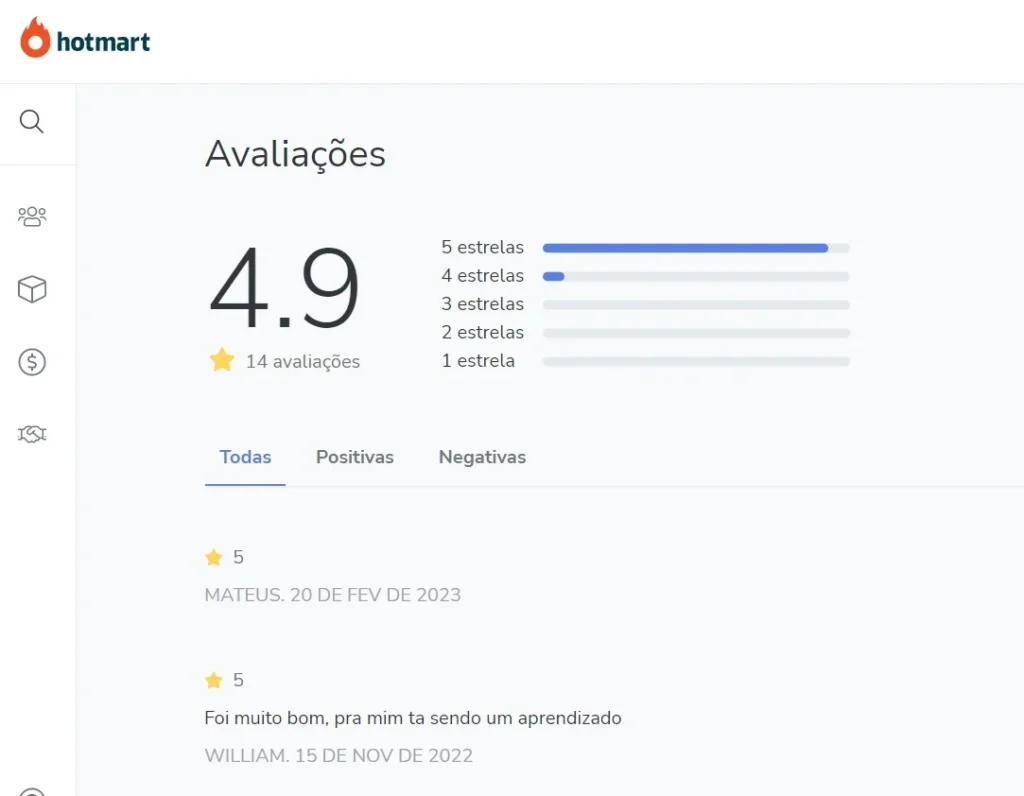Click the 1 estrela rating bar
Viewport: 1024px width, 796px height.
click(696, 361)
